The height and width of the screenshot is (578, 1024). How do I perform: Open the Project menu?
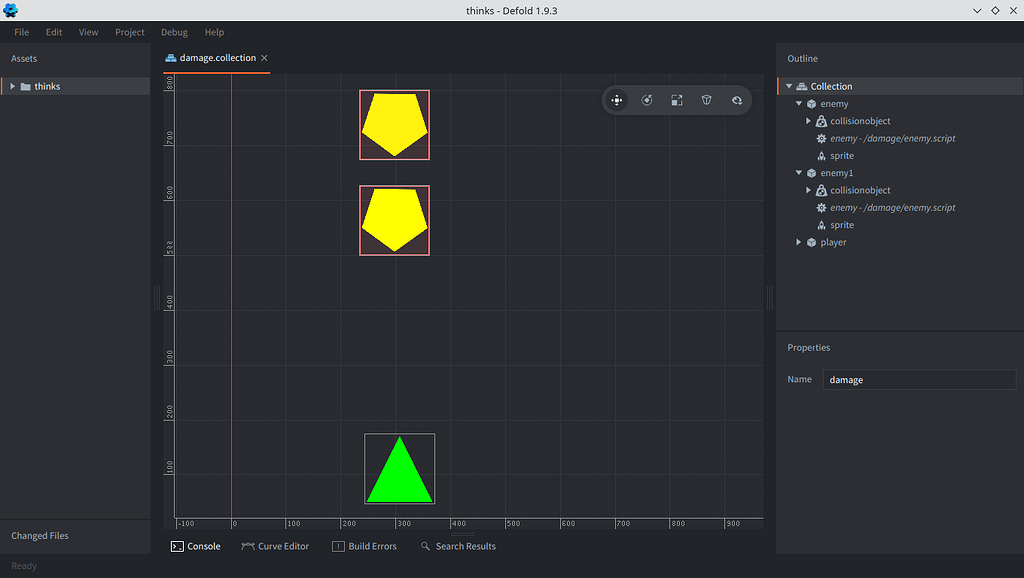(x=129, y=32)
